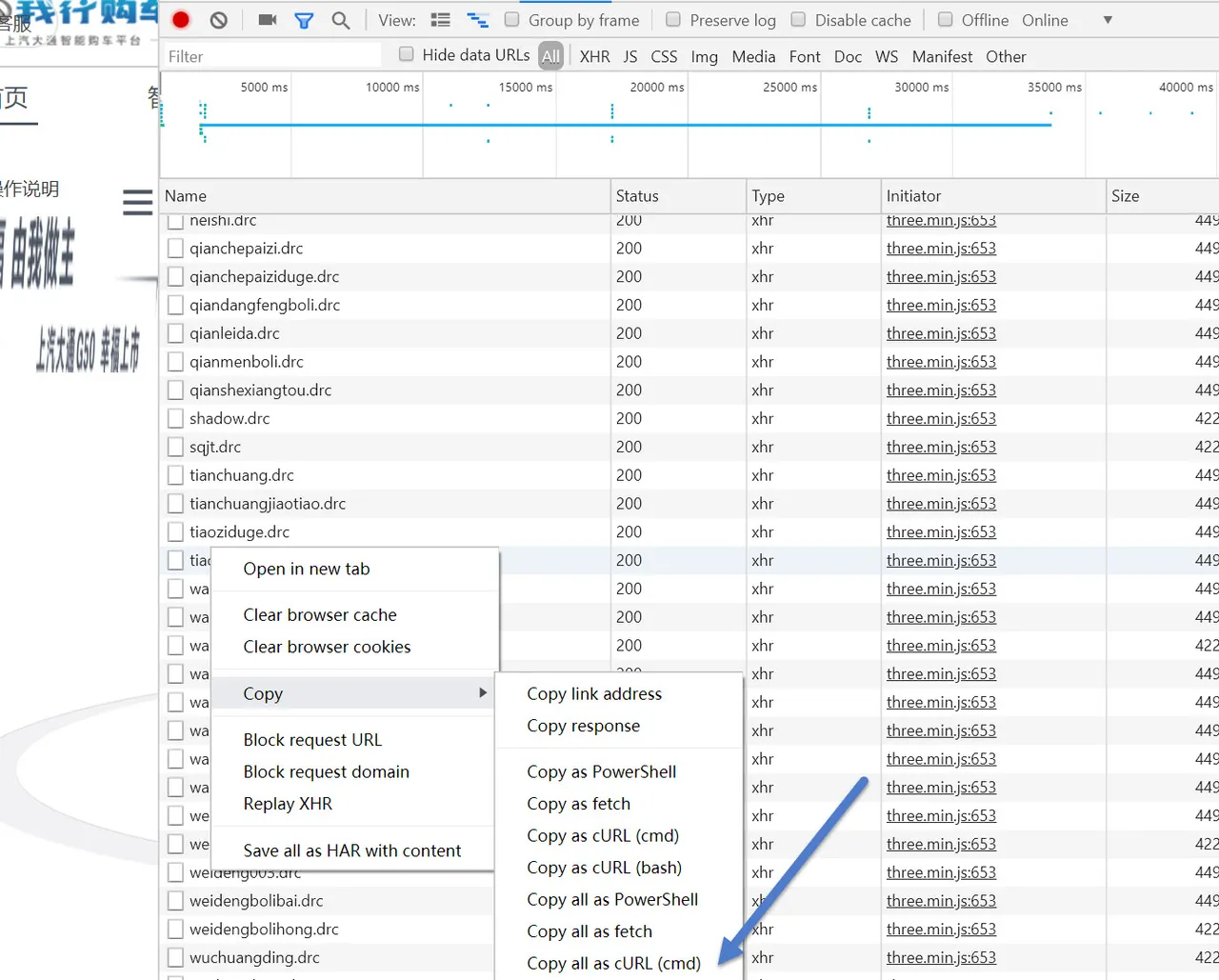Choose Copy all as cURL (cmd)

tap(614, 963)
